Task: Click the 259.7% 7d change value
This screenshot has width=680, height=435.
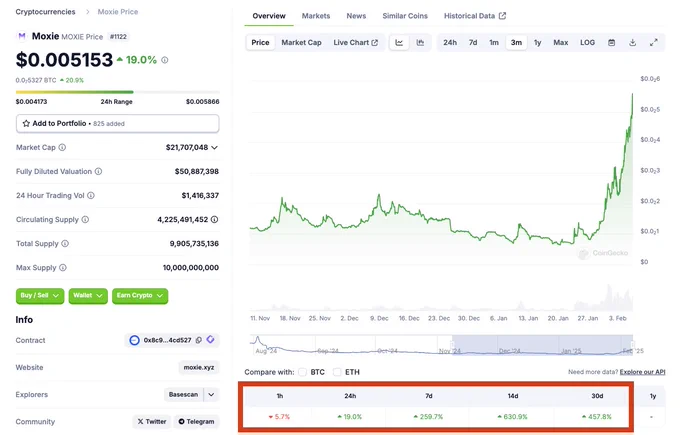Action: click(428, 417)
